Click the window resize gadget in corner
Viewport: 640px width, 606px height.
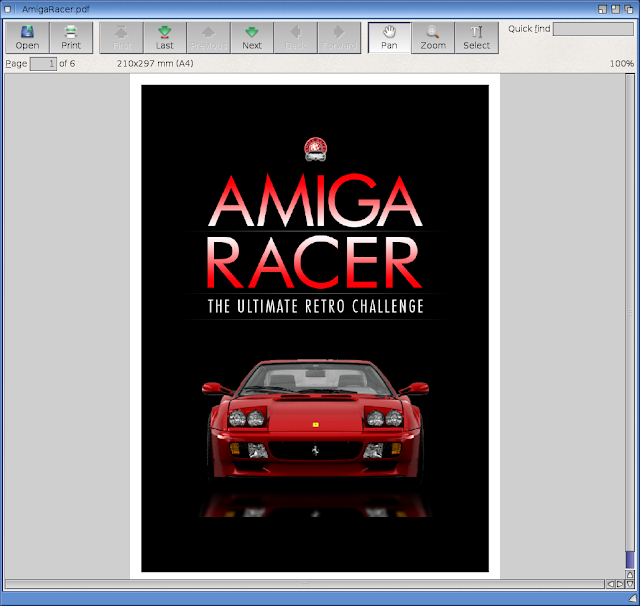[x=633, y=598]
